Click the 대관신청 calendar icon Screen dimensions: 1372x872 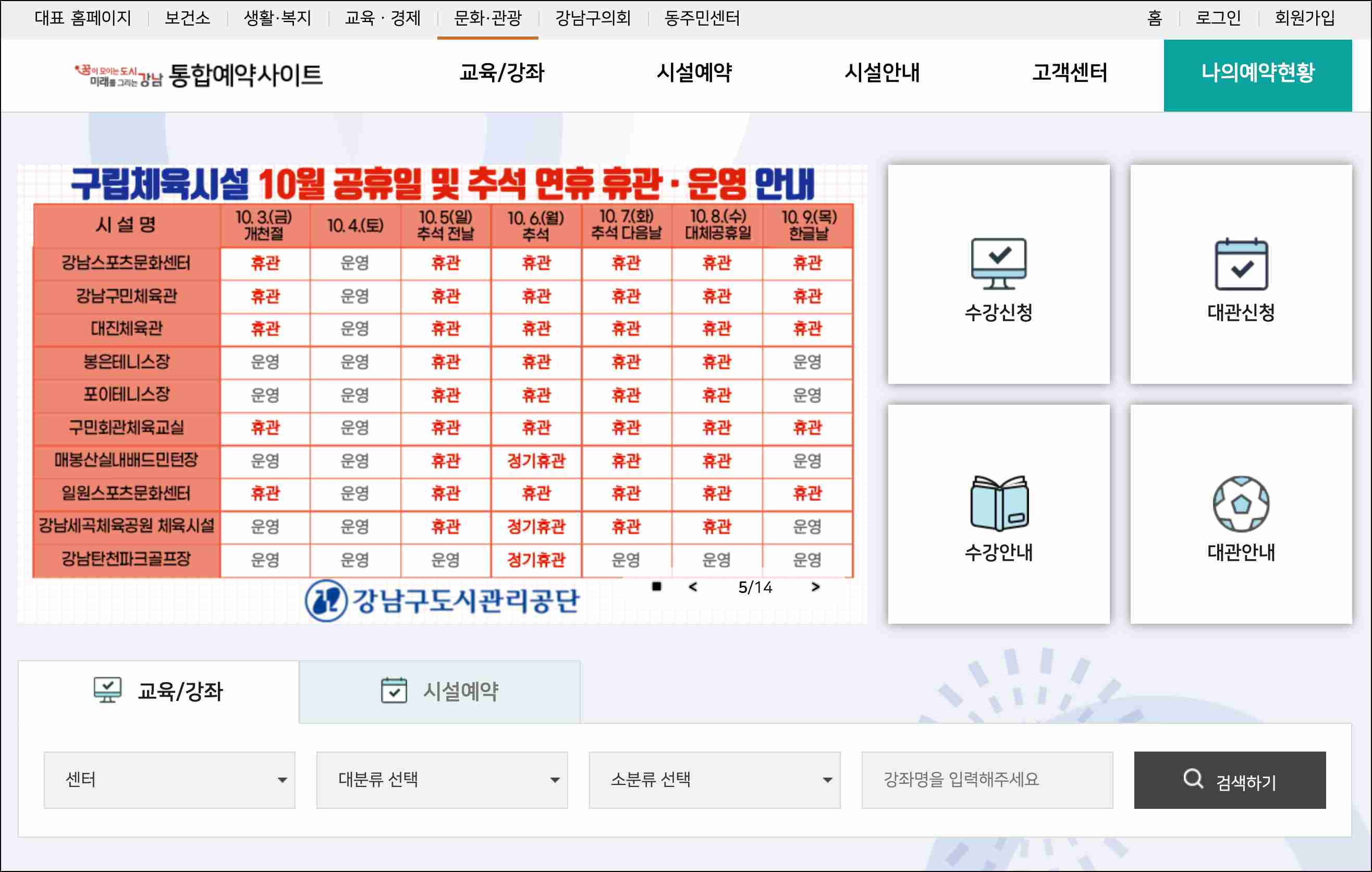pyautogui.click(x=1241, y=264)
